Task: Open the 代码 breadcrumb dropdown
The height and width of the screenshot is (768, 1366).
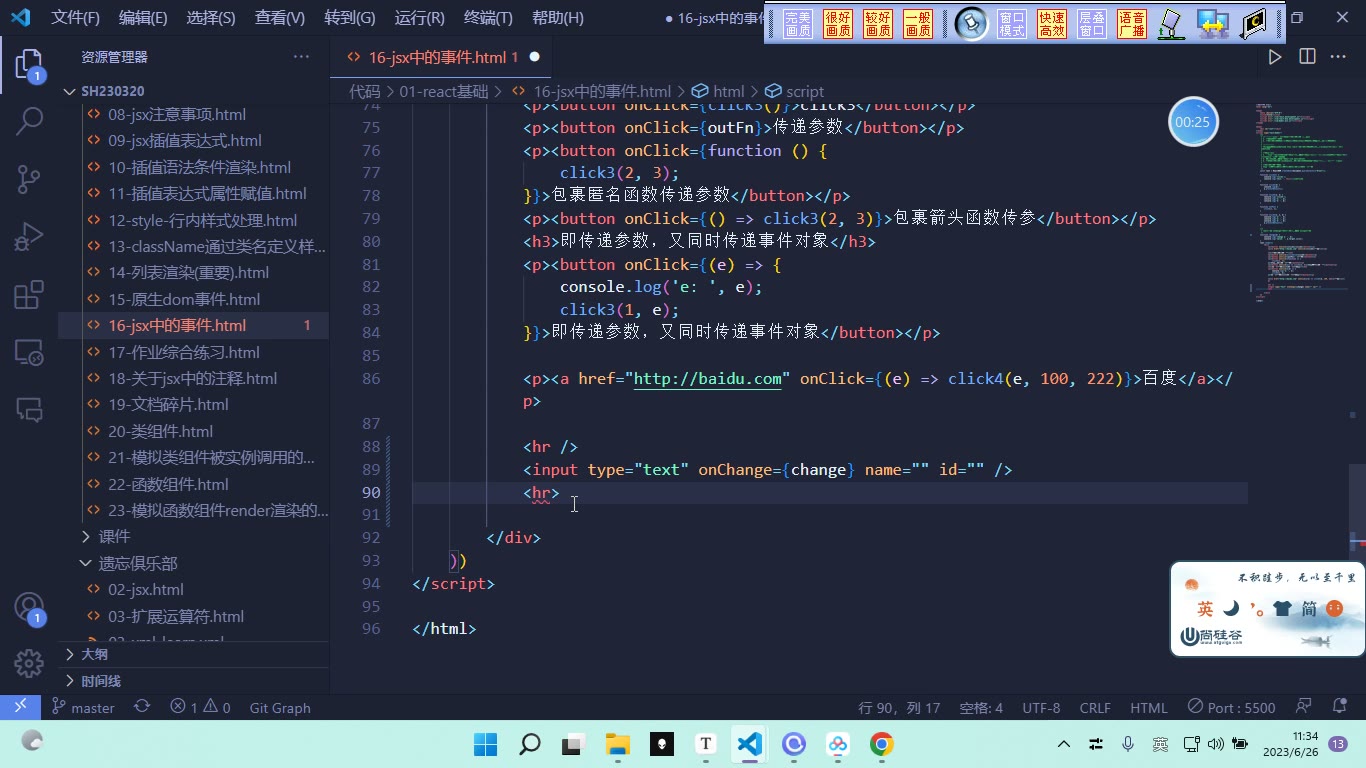Action: tap(365, 91)
